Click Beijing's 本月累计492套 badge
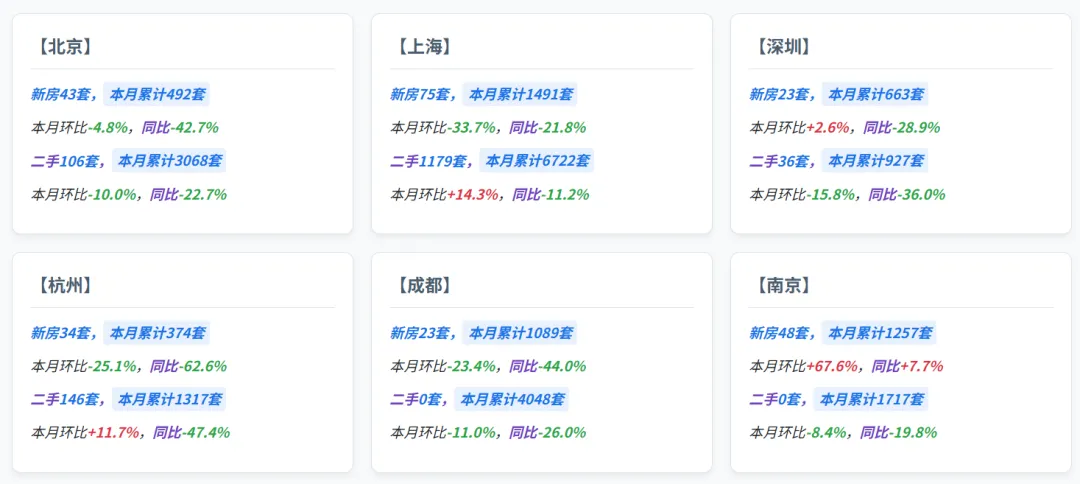Viewport: 1080px width, 484px height. point(156,94)
